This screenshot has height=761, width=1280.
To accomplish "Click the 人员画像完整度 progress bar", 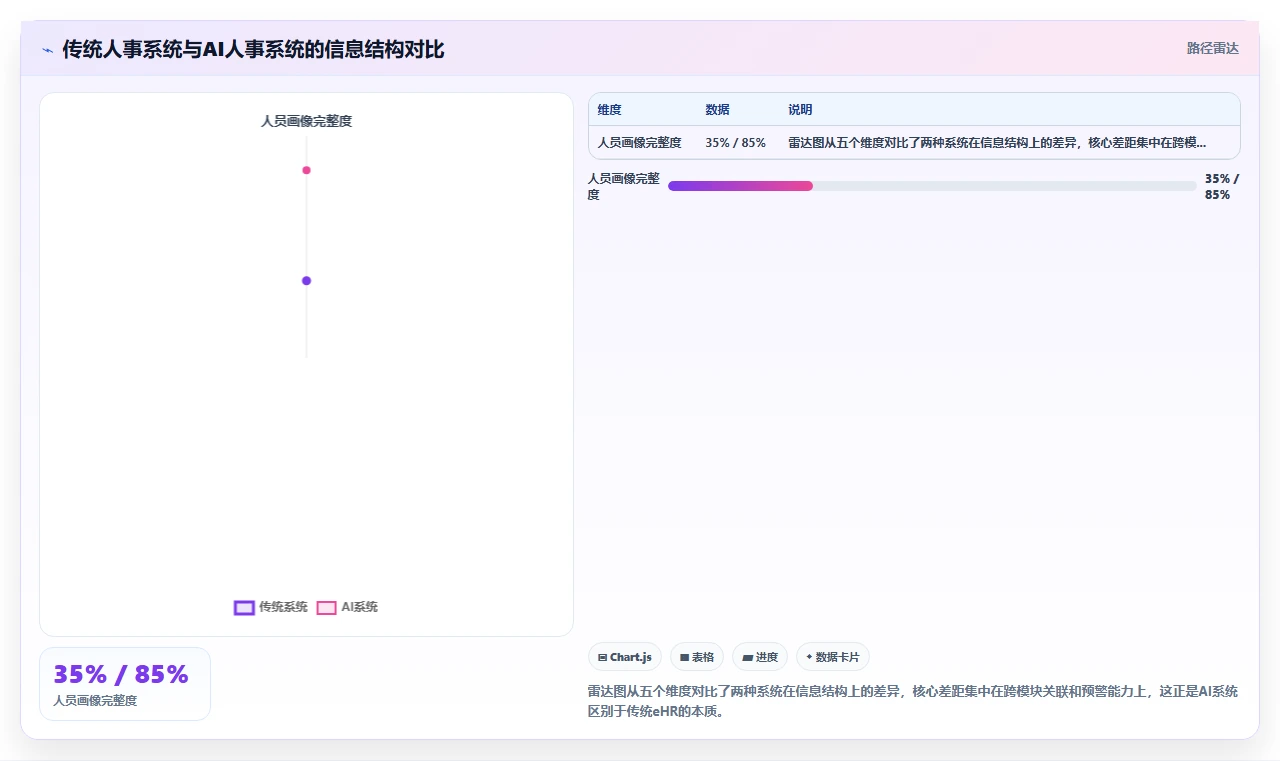I will pyautogui.click(x=932, y=186).
